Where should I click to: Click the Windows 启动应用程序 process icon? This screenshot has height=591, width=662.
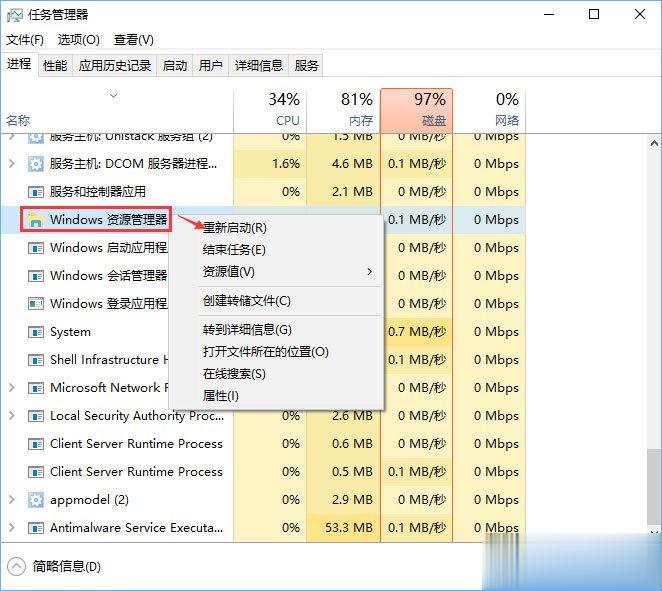click(x=35, y=248)
